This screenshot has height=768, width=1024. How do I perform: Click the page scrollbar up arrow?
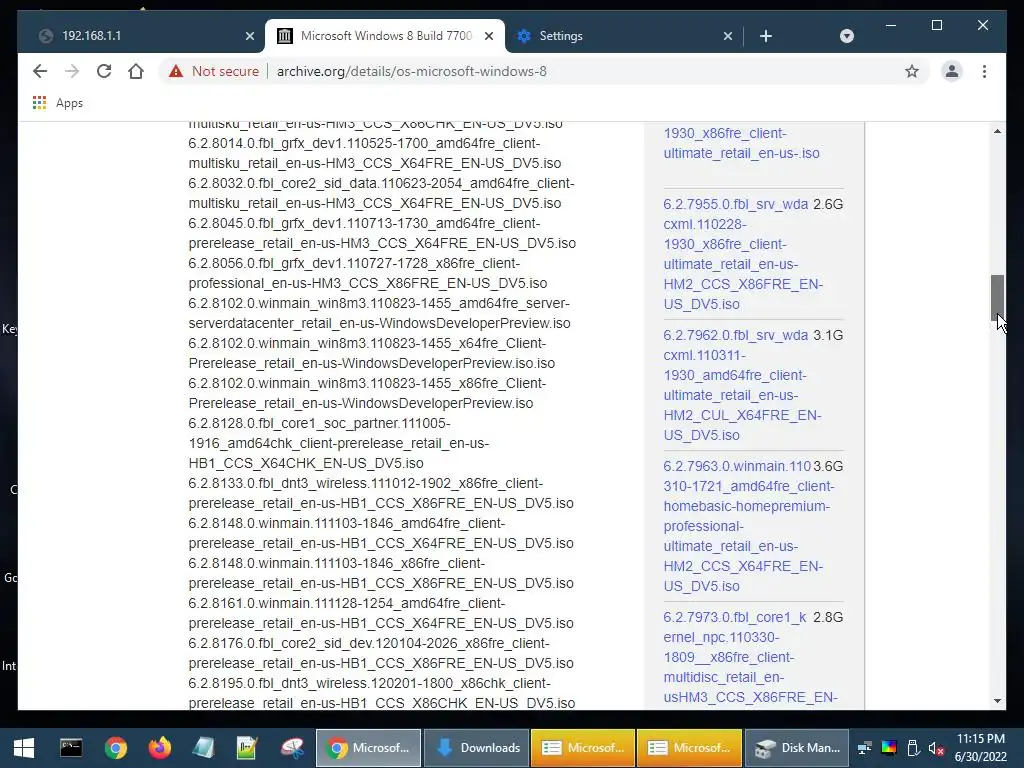pyautogui.click(x=997, y=131)
